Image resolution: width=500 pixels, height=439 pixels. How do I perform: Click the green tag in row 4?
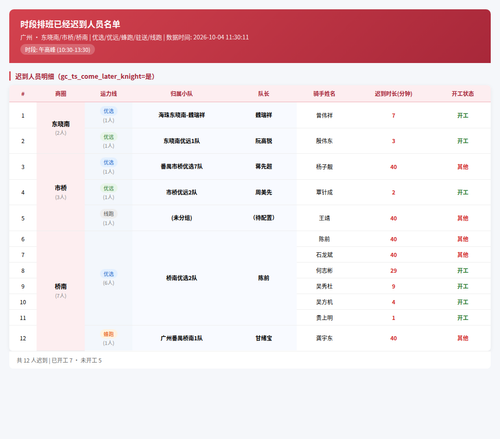point(108,188)
